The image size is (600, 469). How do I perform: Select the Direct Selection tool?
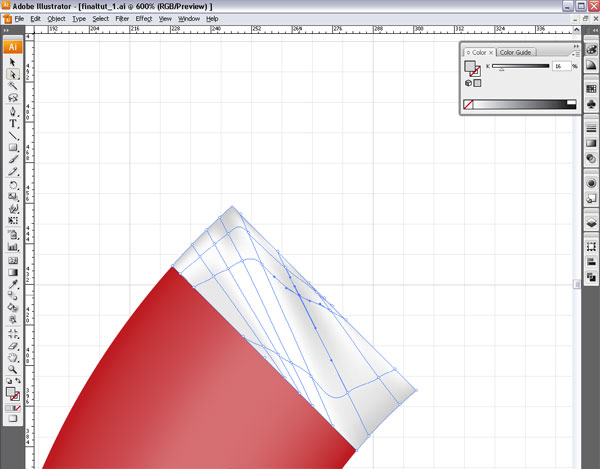[13, 74]
